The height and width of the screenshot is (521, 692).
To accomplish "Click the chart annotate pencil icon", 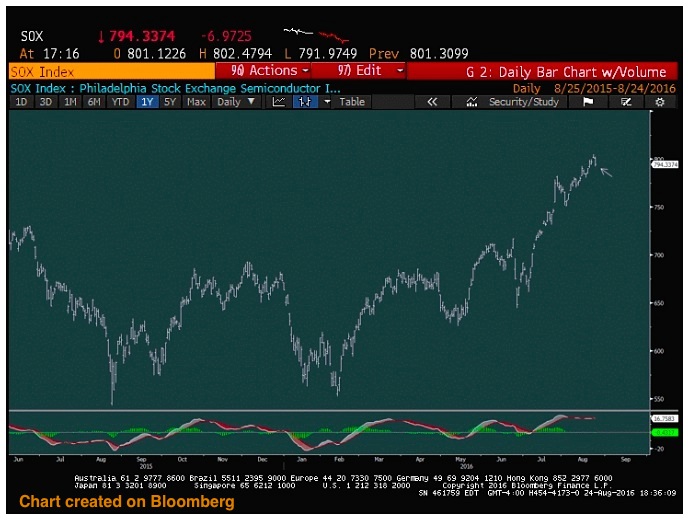I will [x=626, y=102].
